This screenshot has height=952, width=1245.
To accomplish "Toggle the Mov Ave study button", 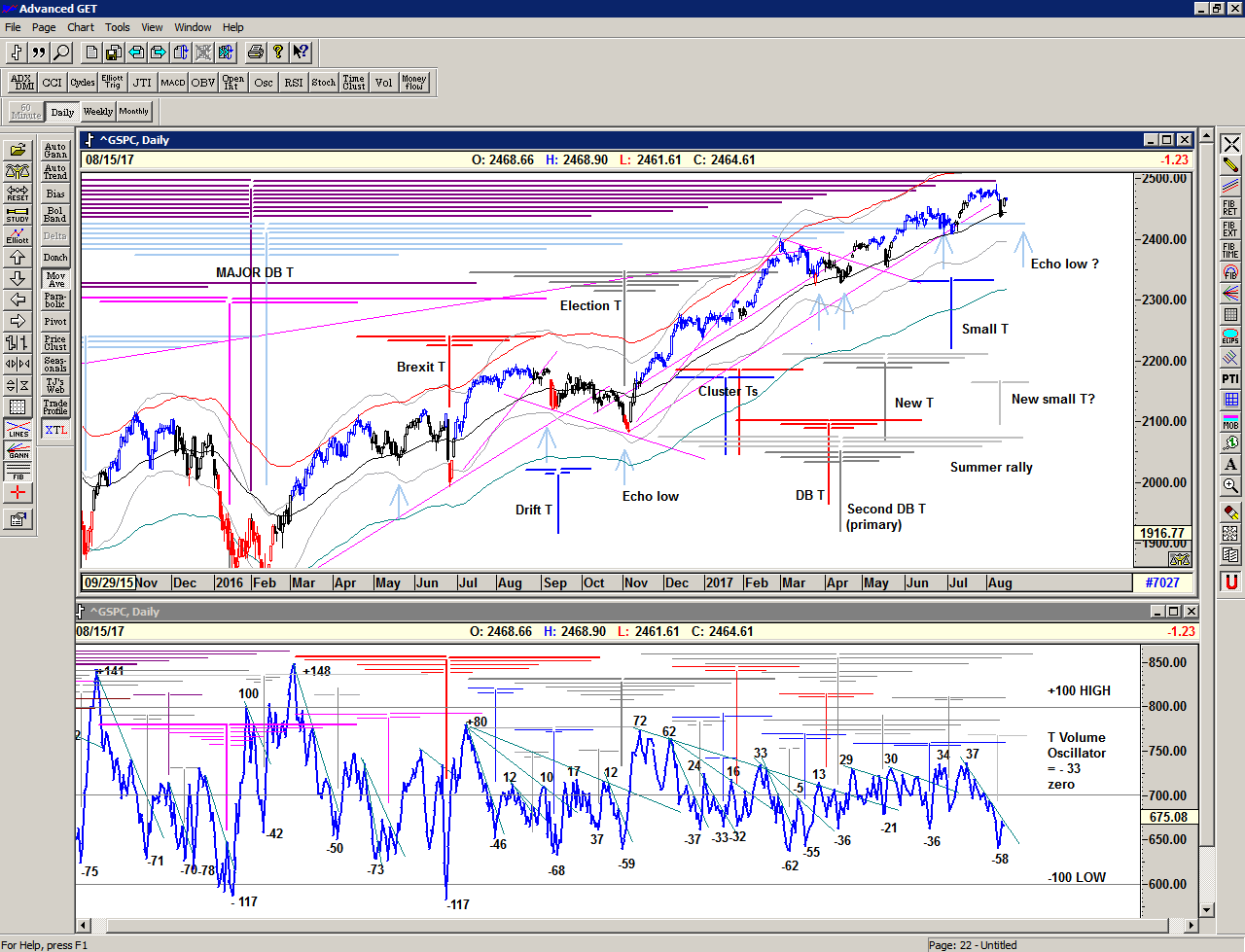I will (x=55, y=279).
